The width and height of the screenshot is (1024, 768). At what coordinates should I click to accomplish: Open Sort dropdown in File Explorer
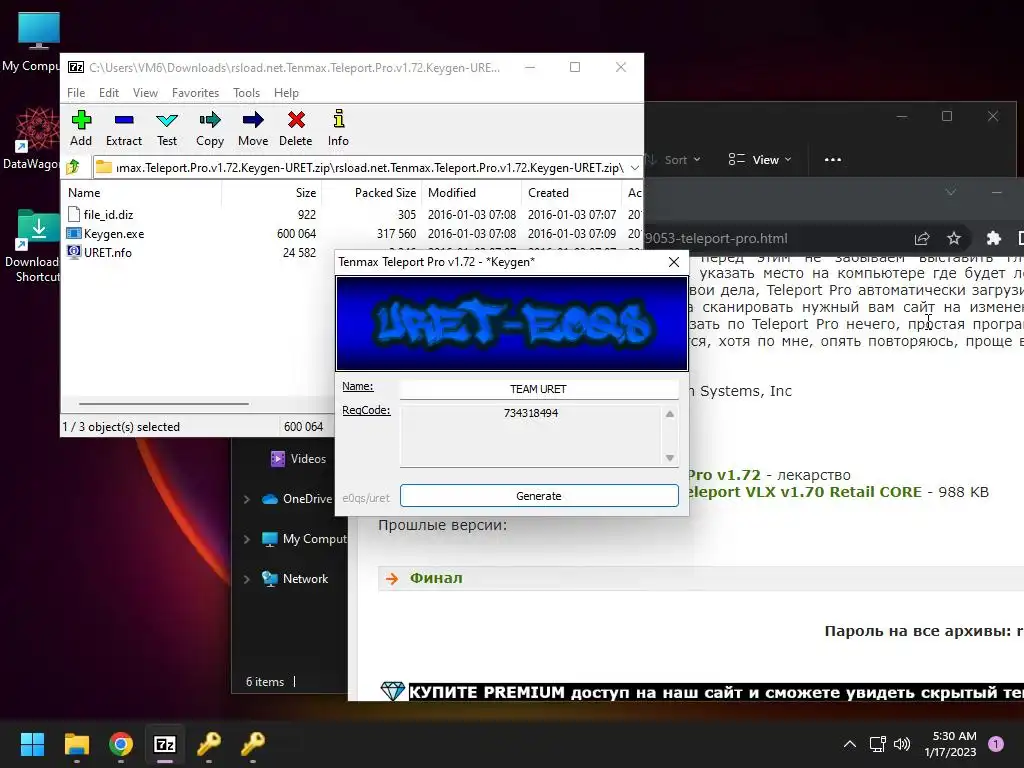pyautogui.click(x=675, y=160)
